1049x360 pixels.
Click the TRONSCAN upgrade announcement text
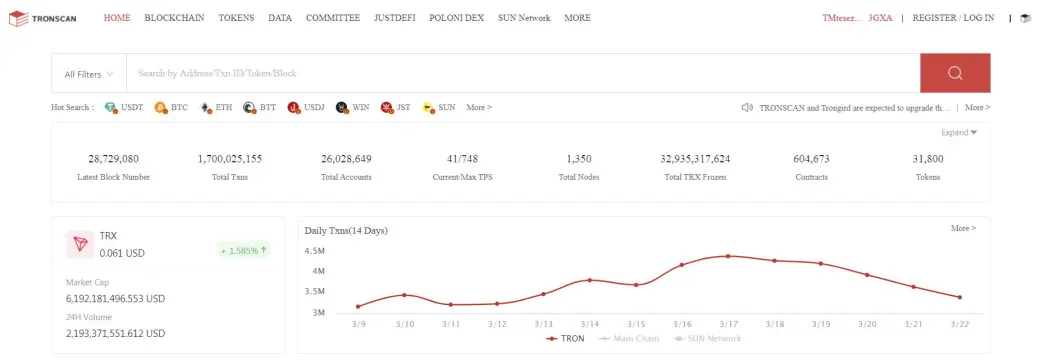coord(854,107)
